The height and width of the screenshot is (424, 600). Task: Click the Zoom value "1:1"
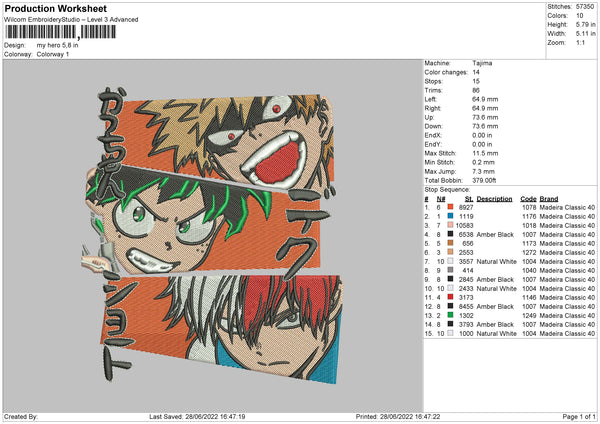pos(580,42)
